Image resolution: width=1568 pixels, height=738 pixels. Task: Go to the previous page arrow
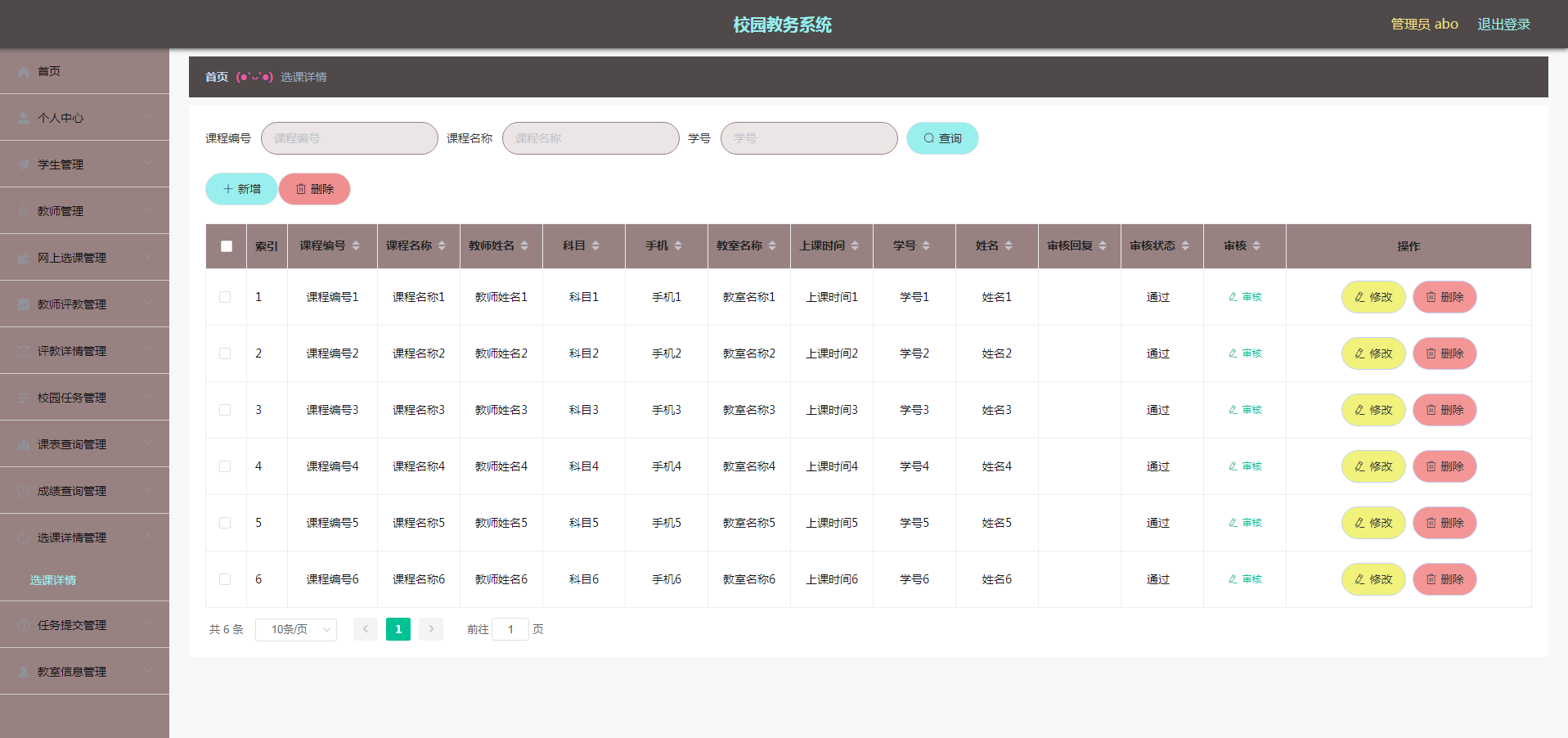(x=366, y=629)
